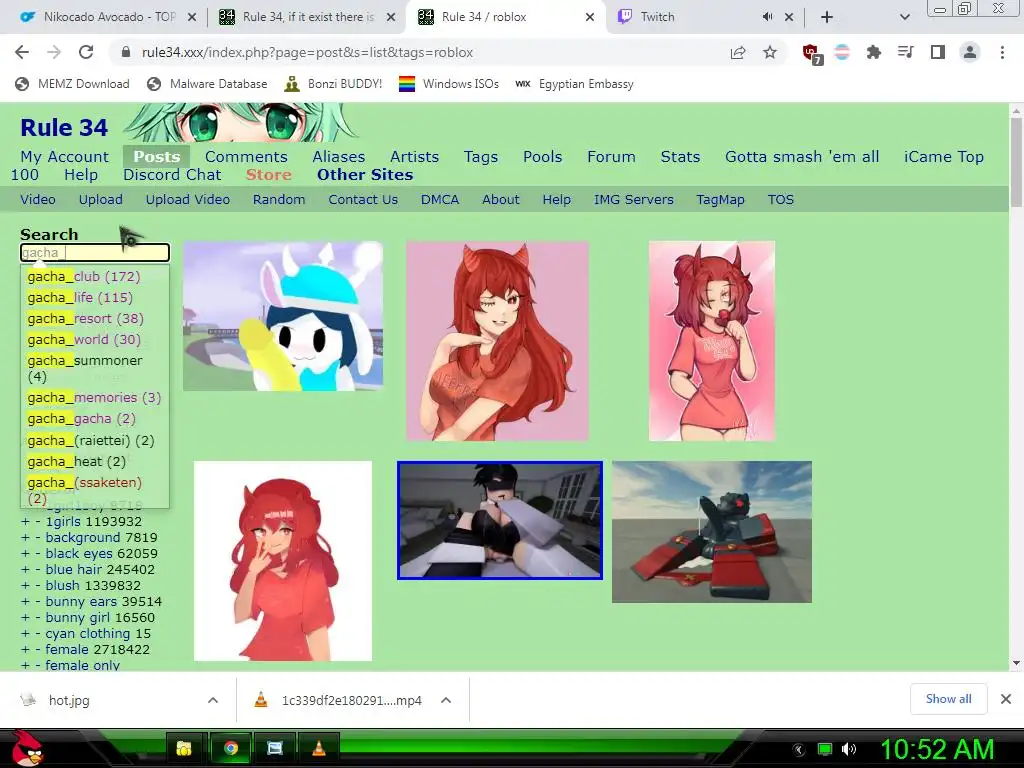Open the DMCA page
1024x768 pixels.
click(x=440, y=200)
